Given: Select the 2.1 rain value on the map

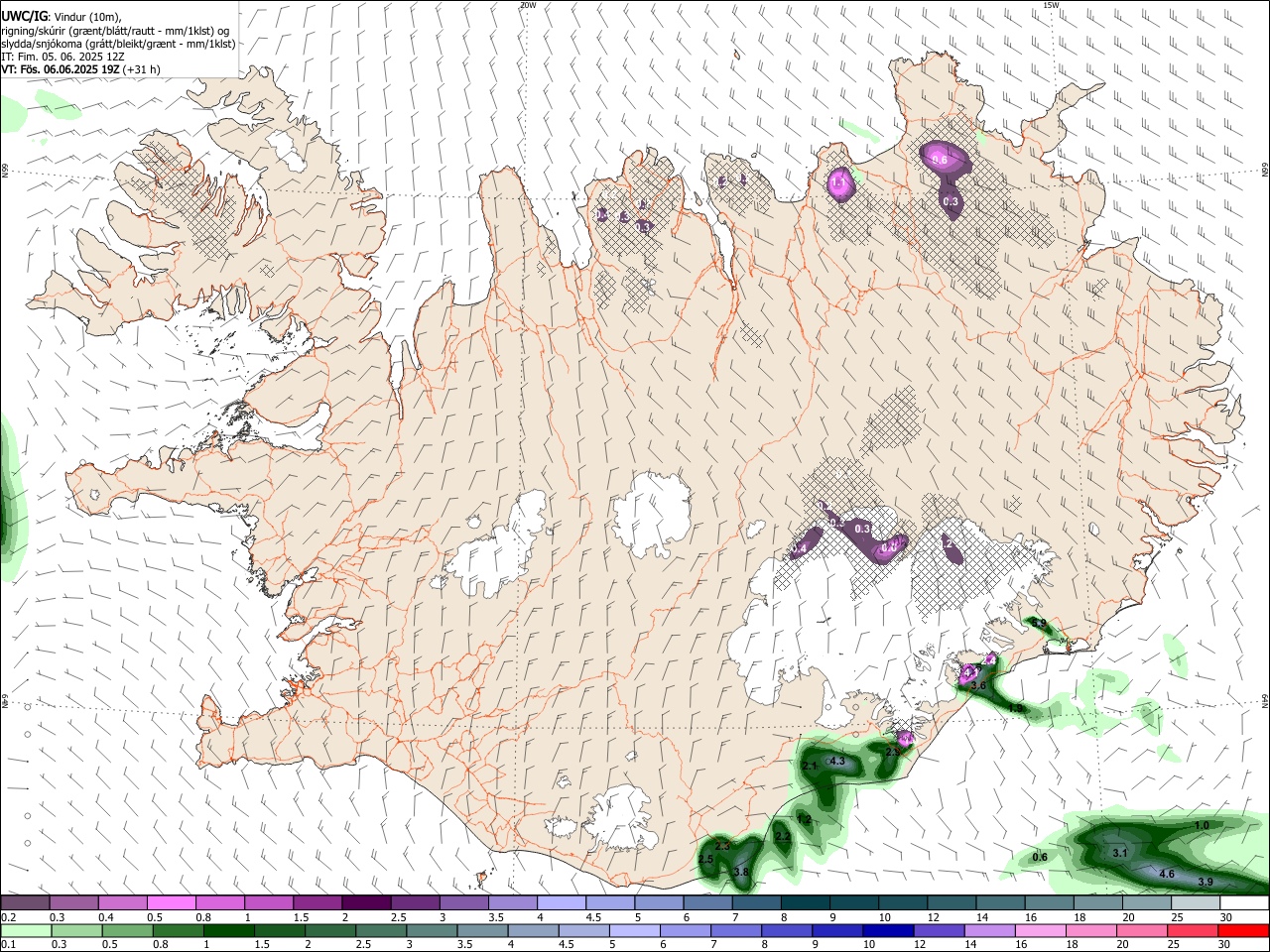Looking at the screenshot, I should tap(809, 767).
